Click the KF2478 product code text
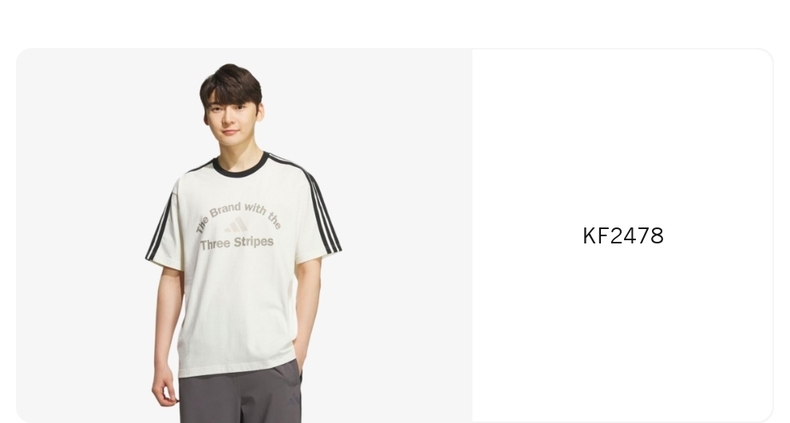790x423 pixels. 623,236
